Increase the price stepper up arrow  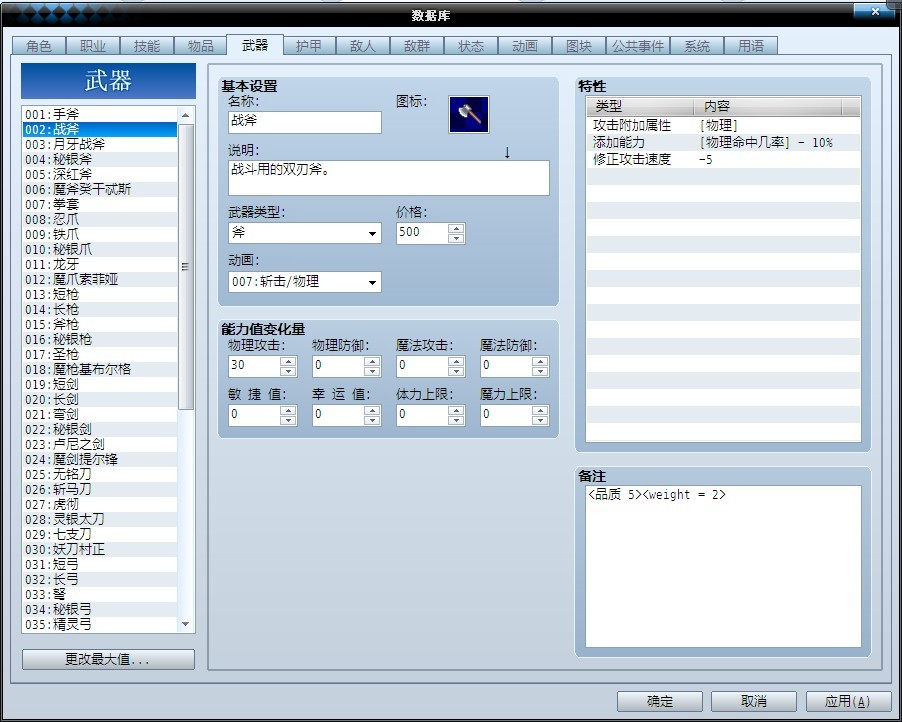click(456, 228)
